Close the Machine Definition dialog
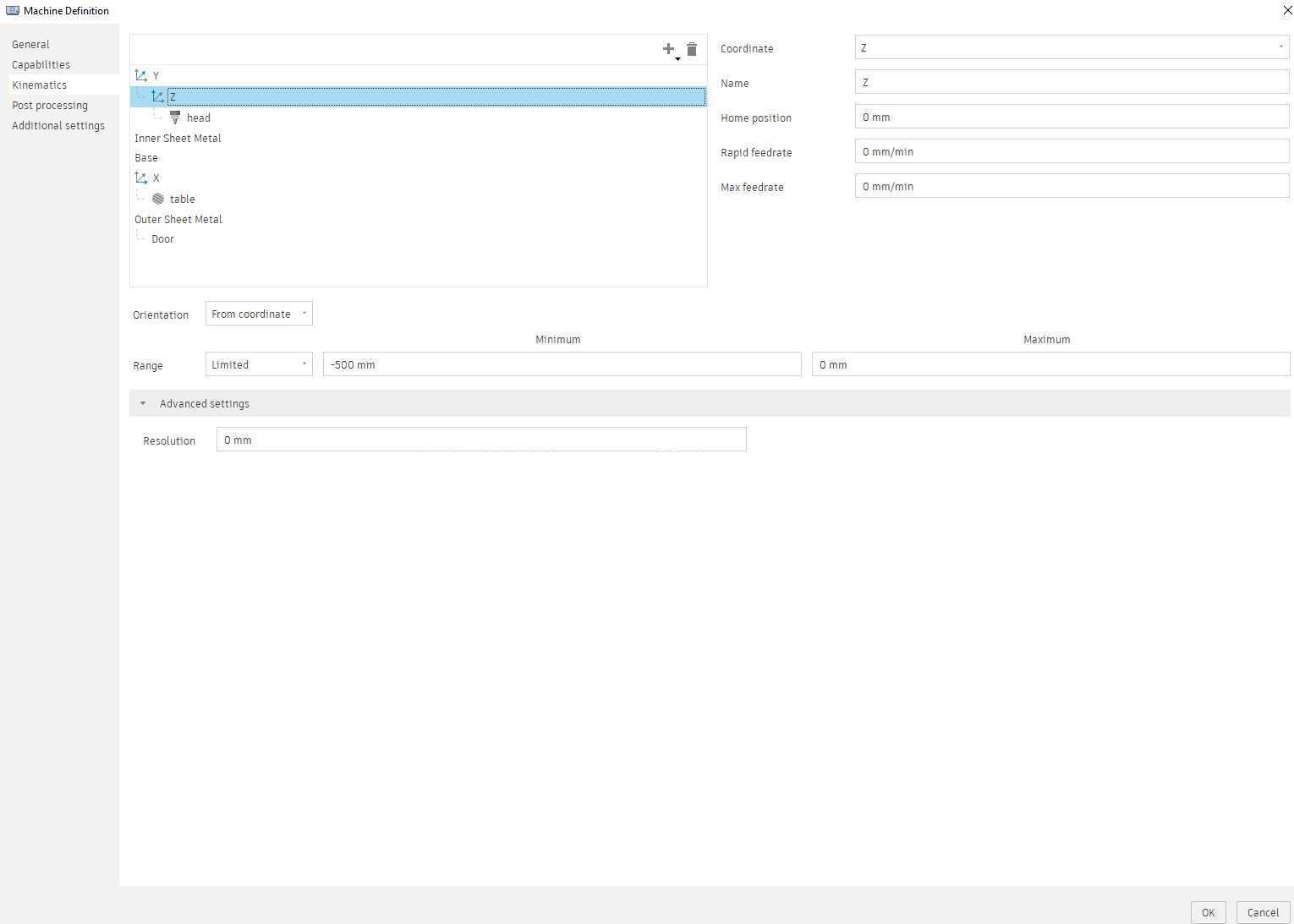The image size is (1294, 924). pos(1286,10)
